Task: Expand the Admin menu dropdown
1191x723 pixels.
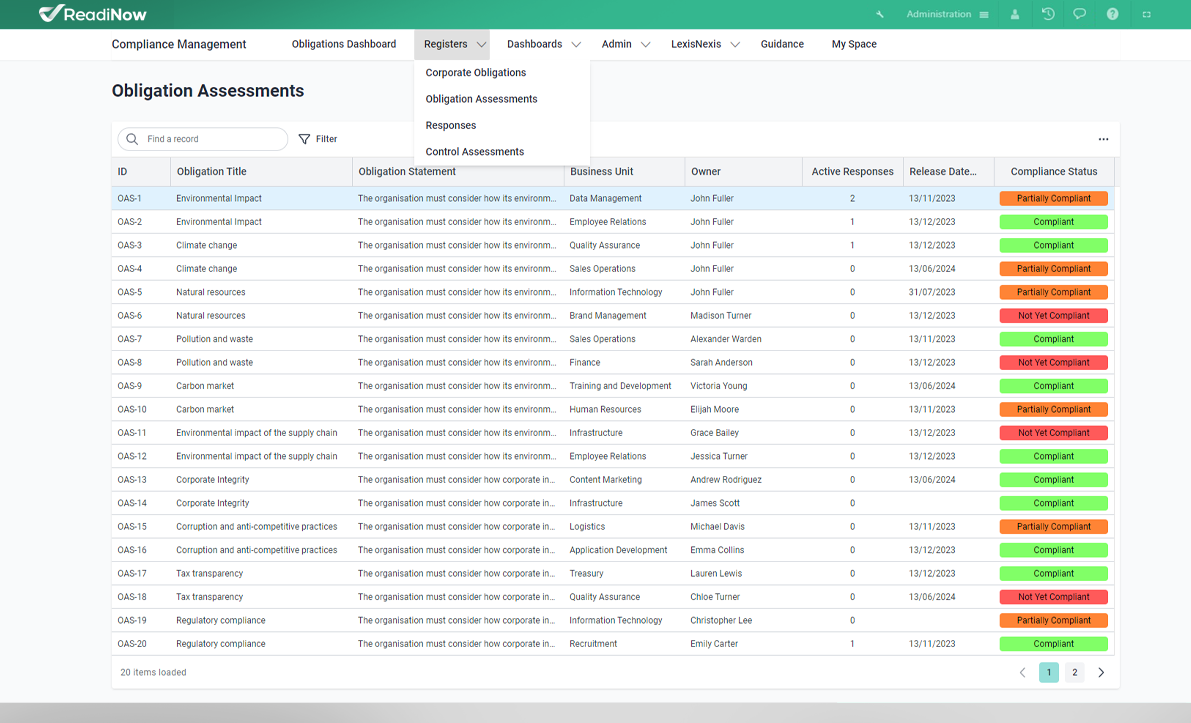Action: click(x=625, y=44)
